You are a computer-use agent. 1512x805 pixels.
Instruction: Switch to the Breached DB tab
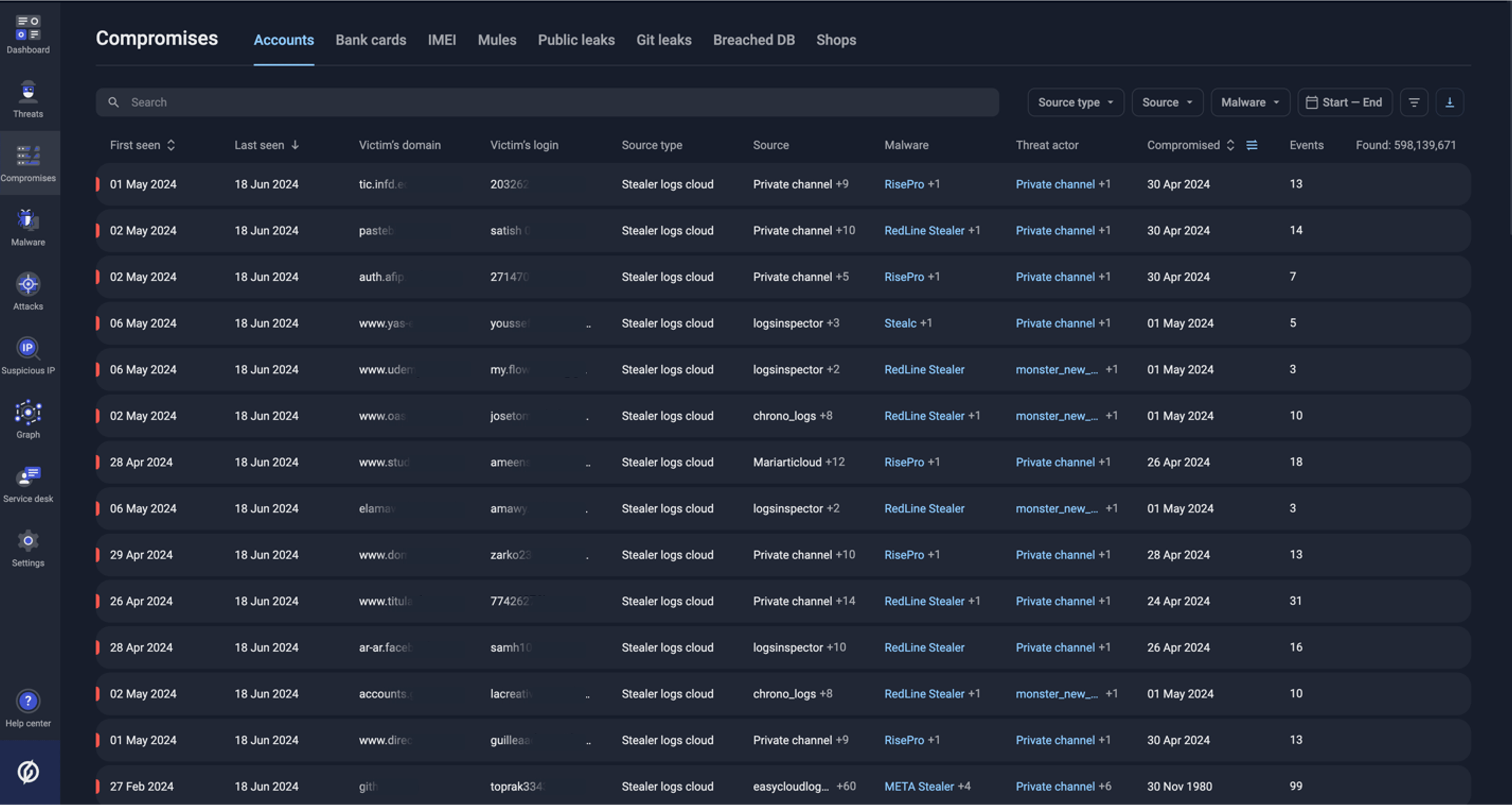(754, 39)
